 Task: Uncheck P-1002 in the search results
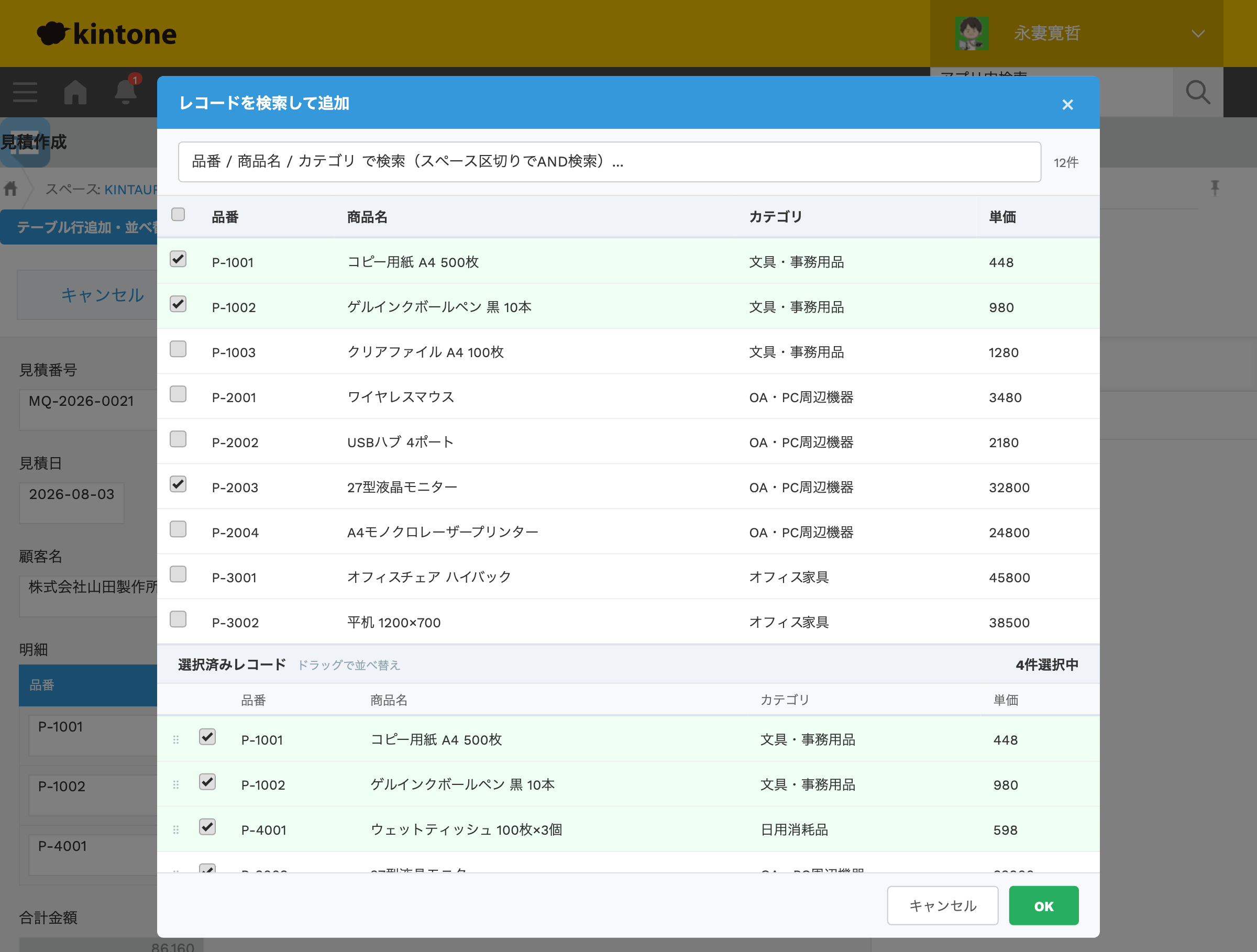tap(178, 304)
